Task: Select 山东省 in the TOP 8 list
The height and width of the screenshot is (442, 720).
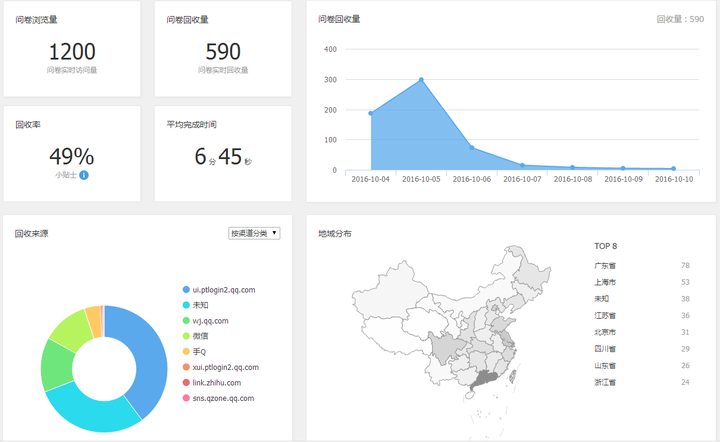Action: [605, 365]
